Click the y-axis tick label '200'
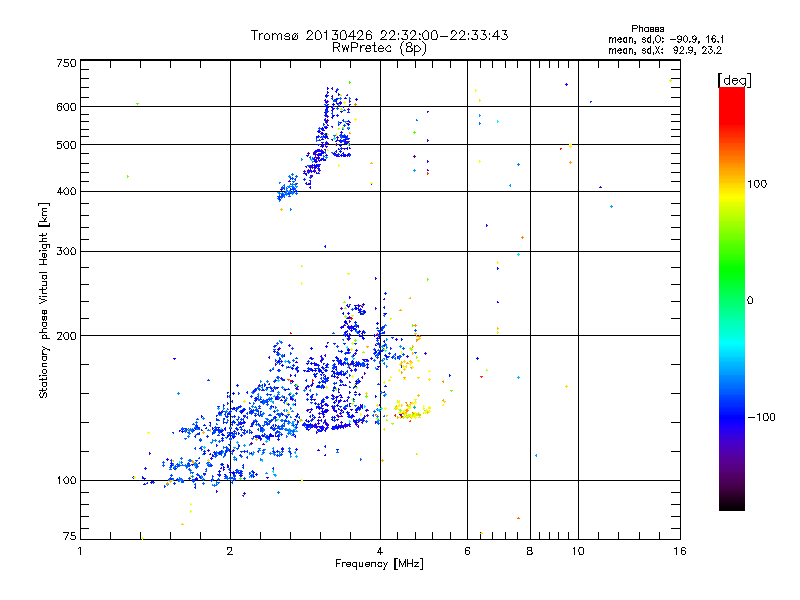Viewport: 800px width, 600px height. 66,336
